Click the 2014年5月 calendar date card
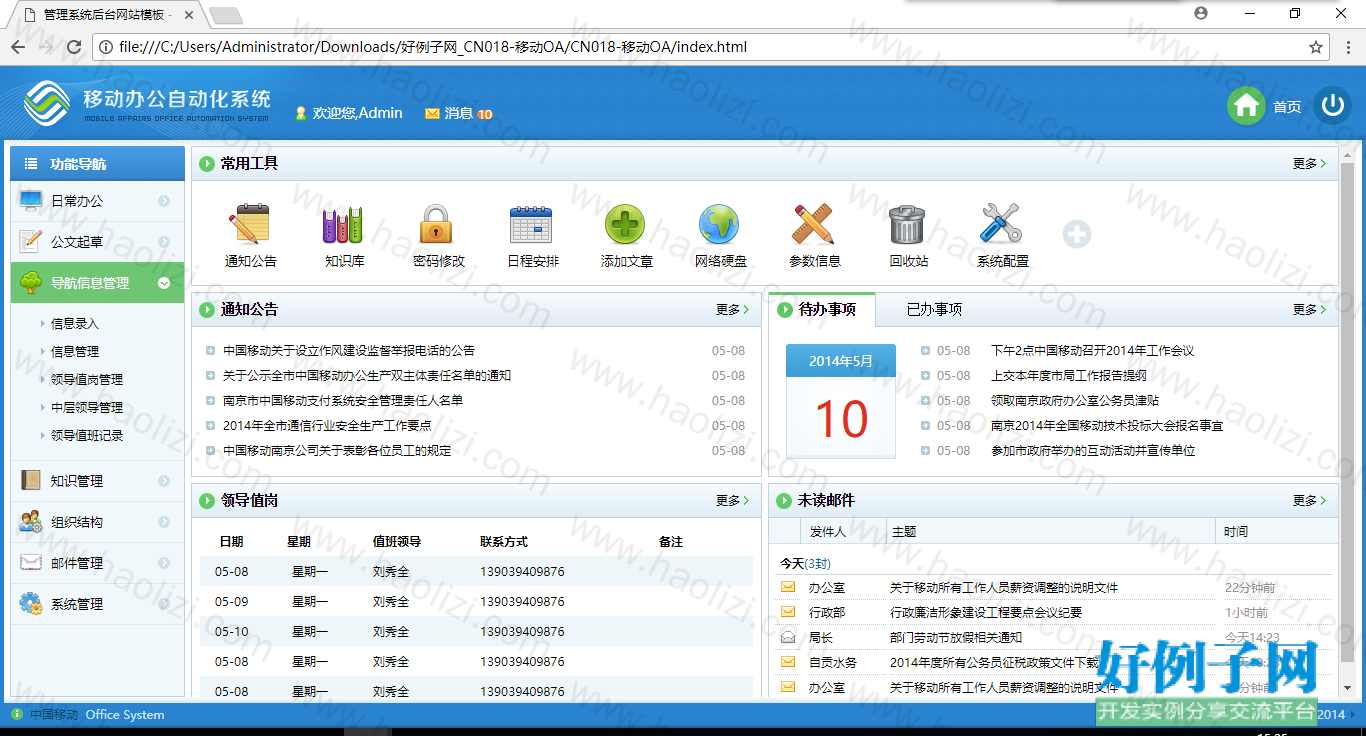Screen dimensions: 1366x736 841,402
